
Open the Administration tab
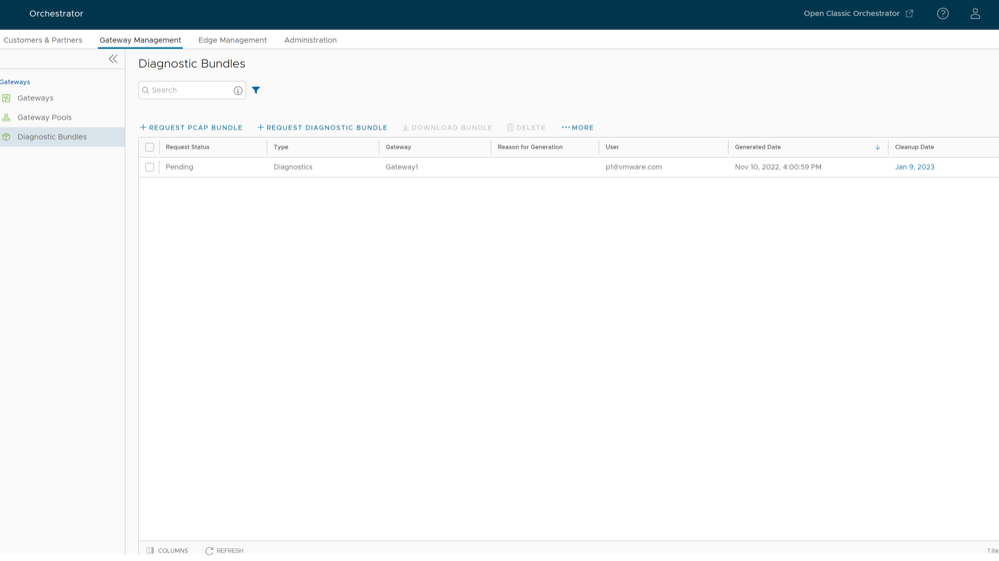[310, 40]
